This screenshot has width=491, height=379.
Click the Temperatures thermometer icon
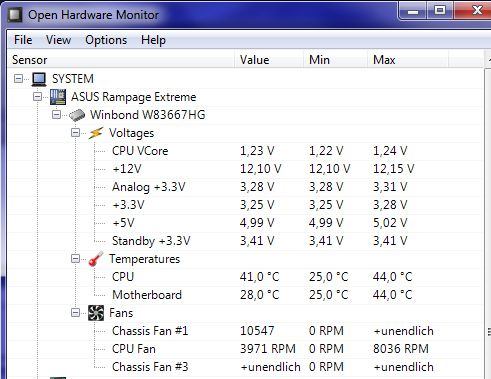[96, 259]
